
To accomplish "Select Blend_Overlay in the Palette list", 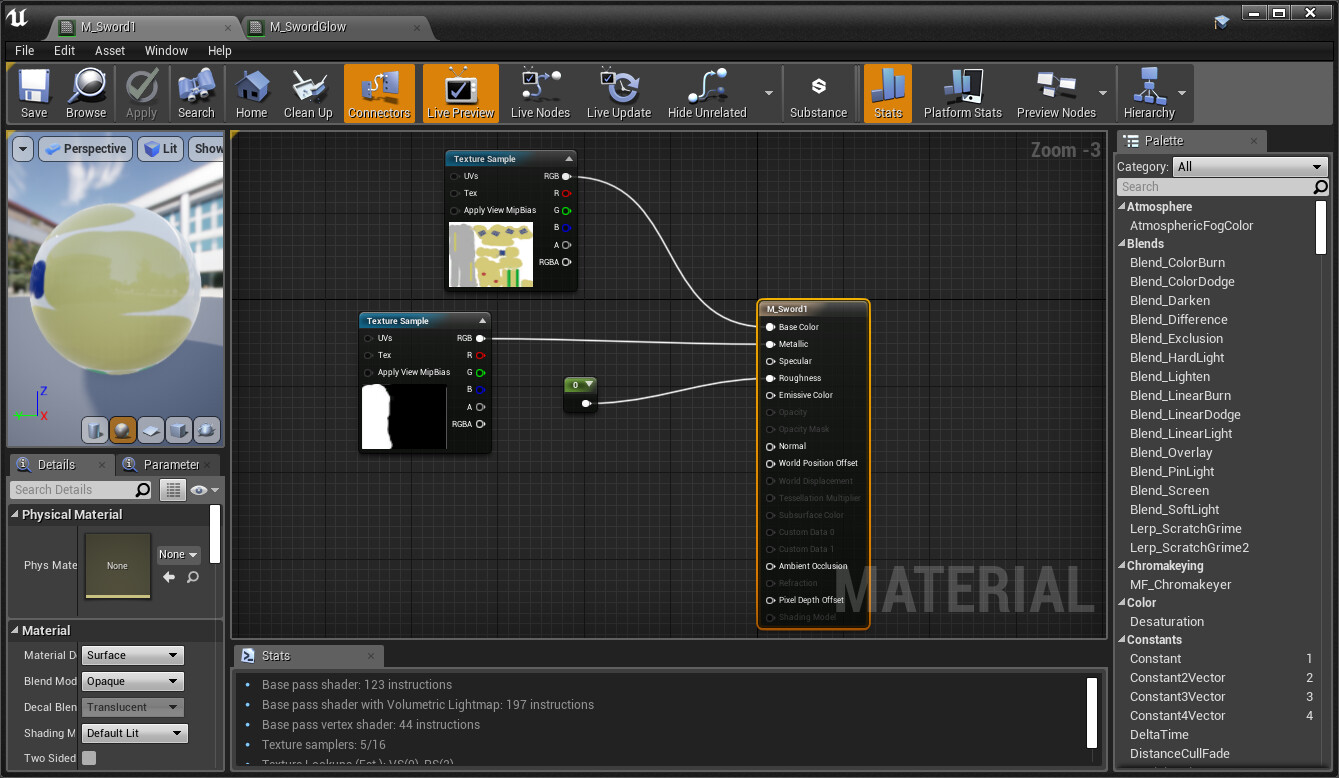I will [1170, 452].
